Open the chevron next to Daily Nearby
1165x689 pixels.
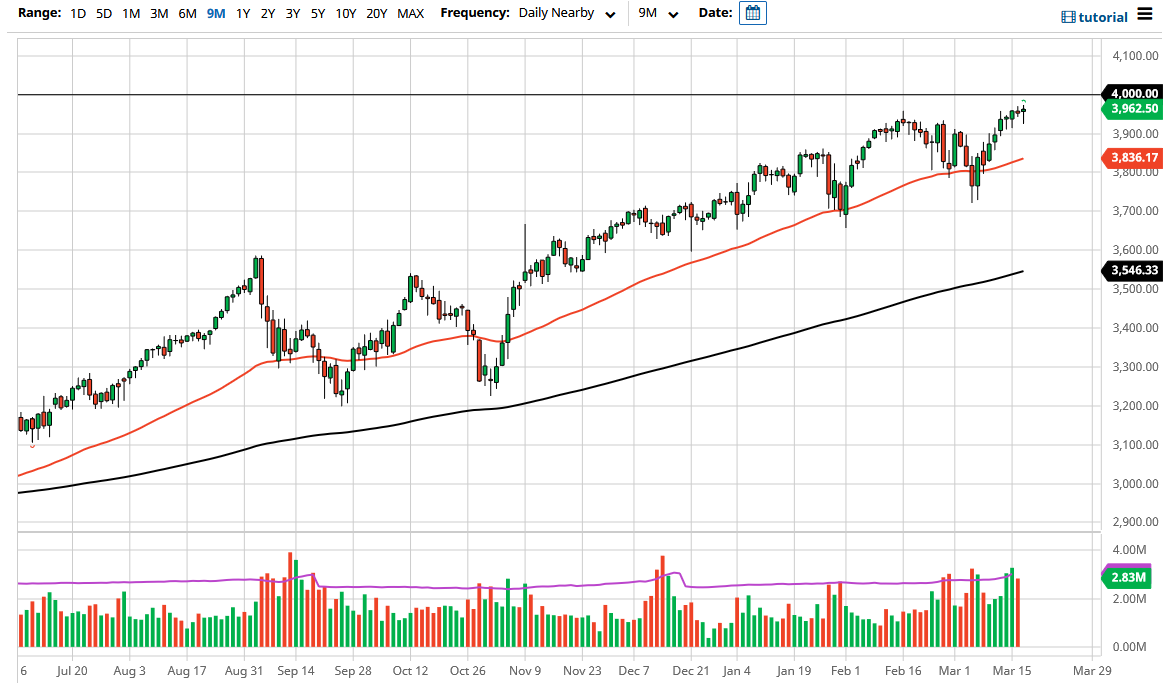click(x=610, y=14)
